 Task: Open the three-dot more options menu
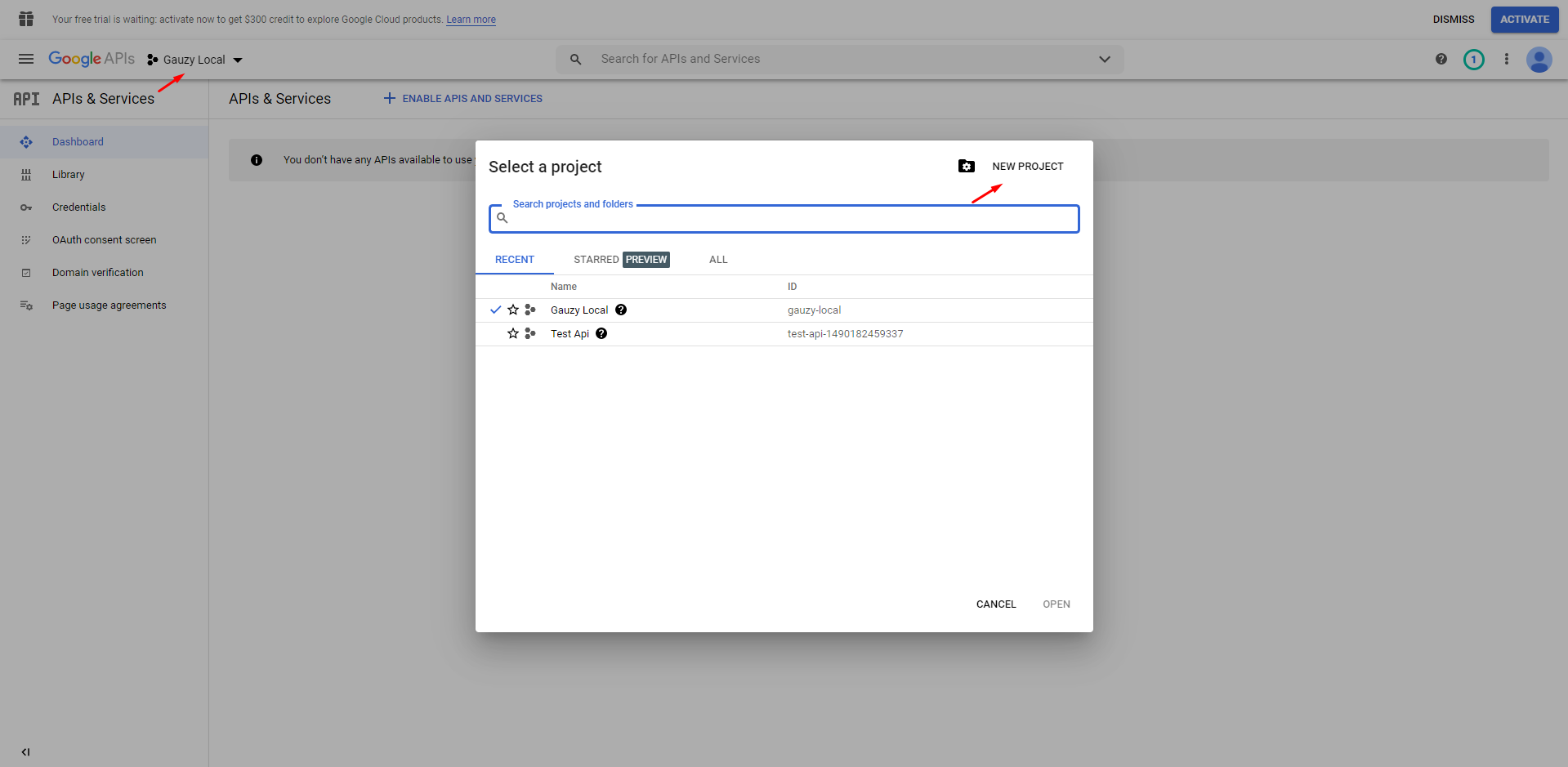tap(1507, 59)
